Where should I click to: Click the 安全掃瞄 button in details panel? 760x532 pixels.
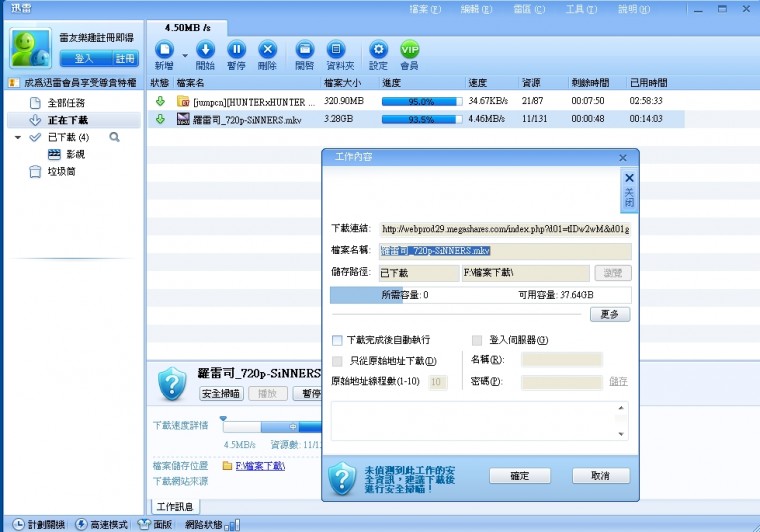pos(221,393)
